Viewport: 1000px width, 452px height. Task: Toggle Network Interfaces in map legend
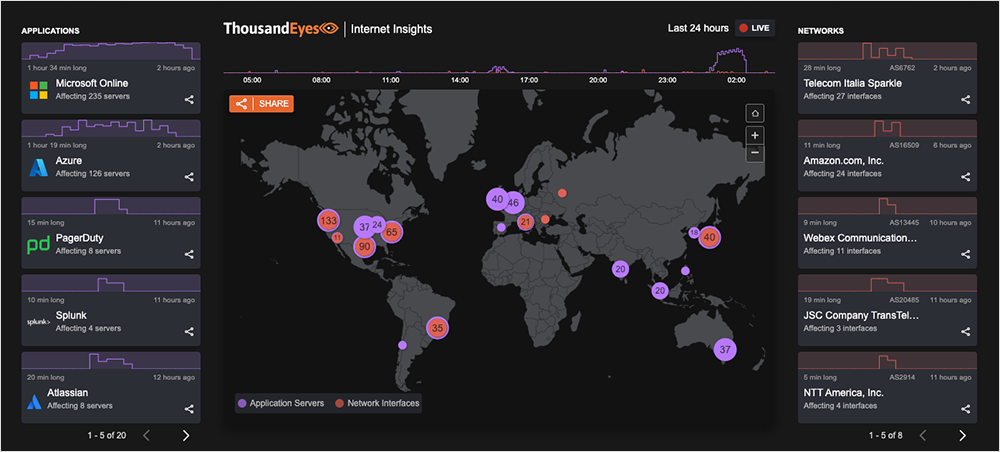(378, 403)
